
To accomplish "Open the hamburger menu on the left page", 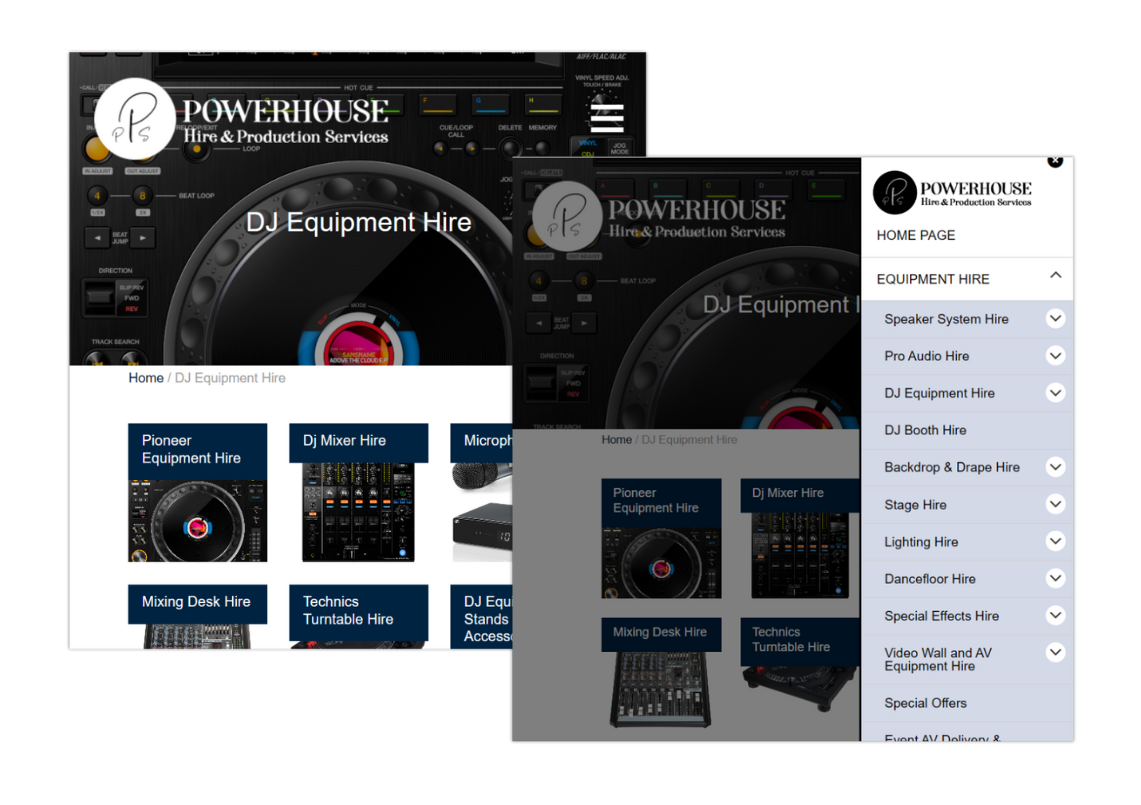I will (606, 116).
